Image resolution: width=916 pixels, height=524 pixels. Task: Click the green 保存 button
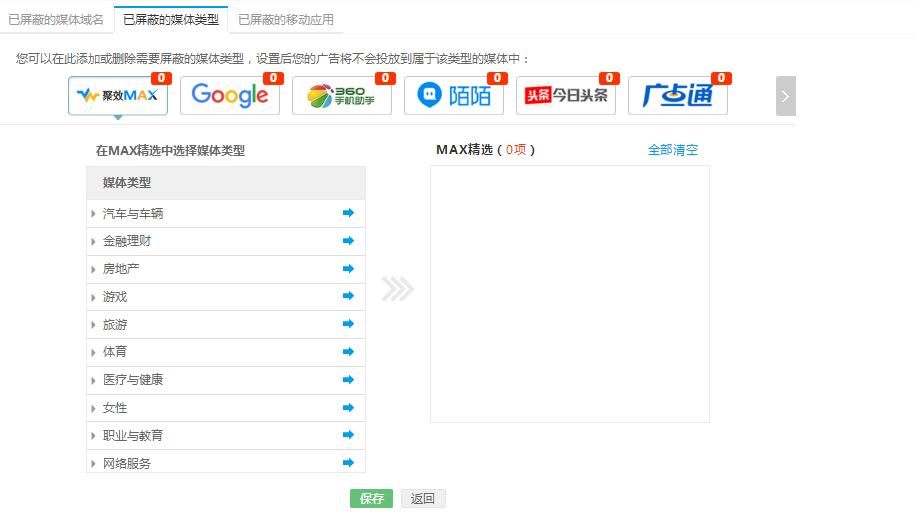tap(371, 498)
